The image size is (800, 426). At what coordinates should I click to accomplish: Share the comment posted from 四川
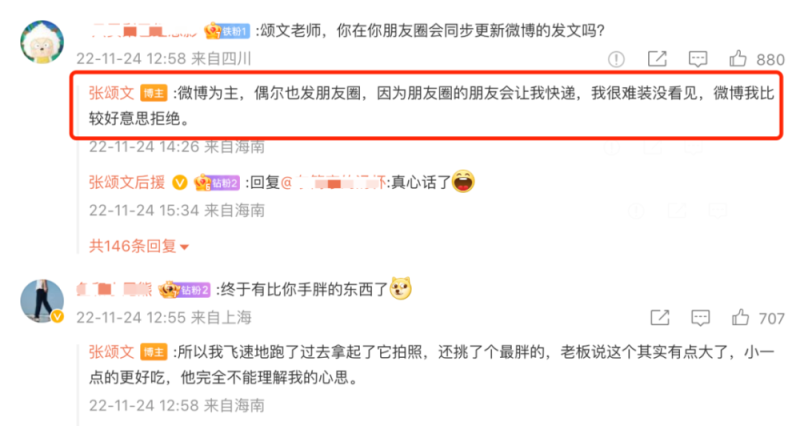click(657, 59)
